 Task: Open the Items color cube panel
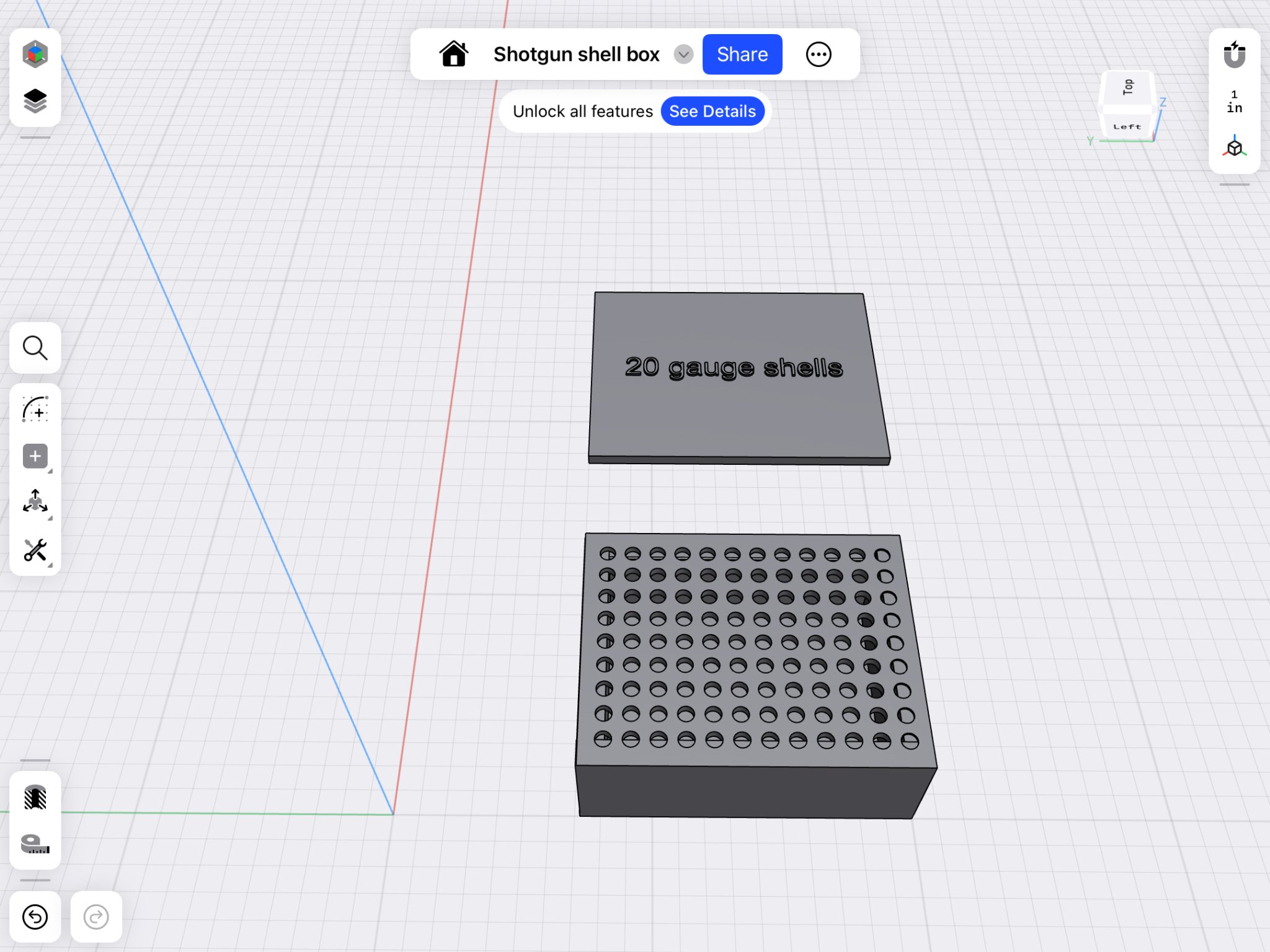click(35, 54)
